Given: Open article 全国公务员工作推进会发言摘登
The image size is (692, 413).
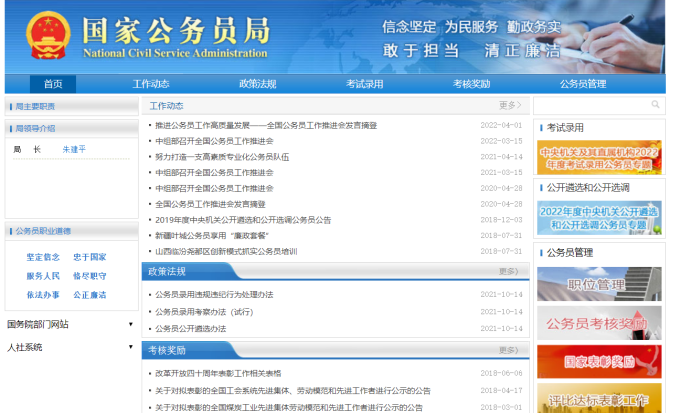Looking at the screenshot, I should (210, 204).
